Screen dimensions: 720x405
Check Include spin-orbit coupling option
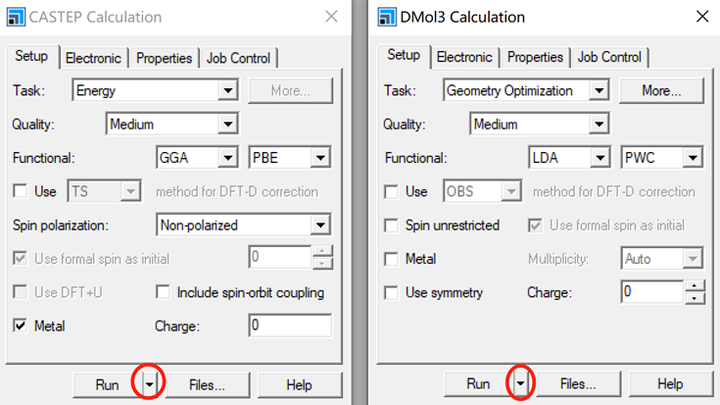(x=163, y=293)
